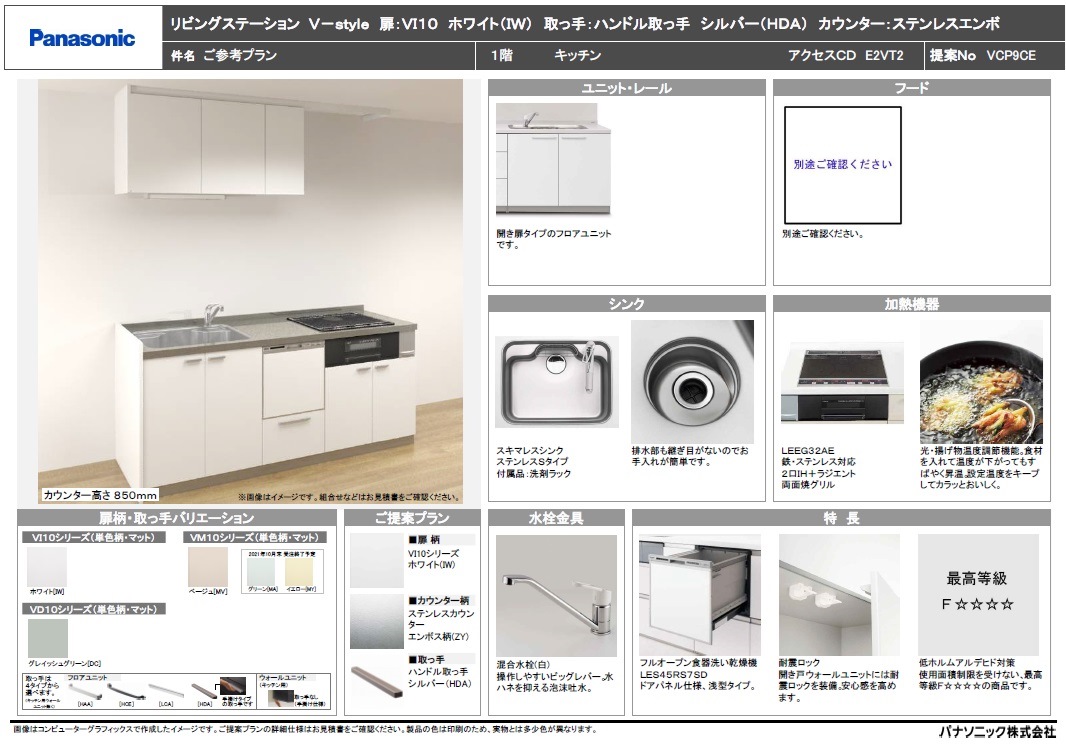Click the Panasonic logo
1066x748 pixels.
click(82, 38)
